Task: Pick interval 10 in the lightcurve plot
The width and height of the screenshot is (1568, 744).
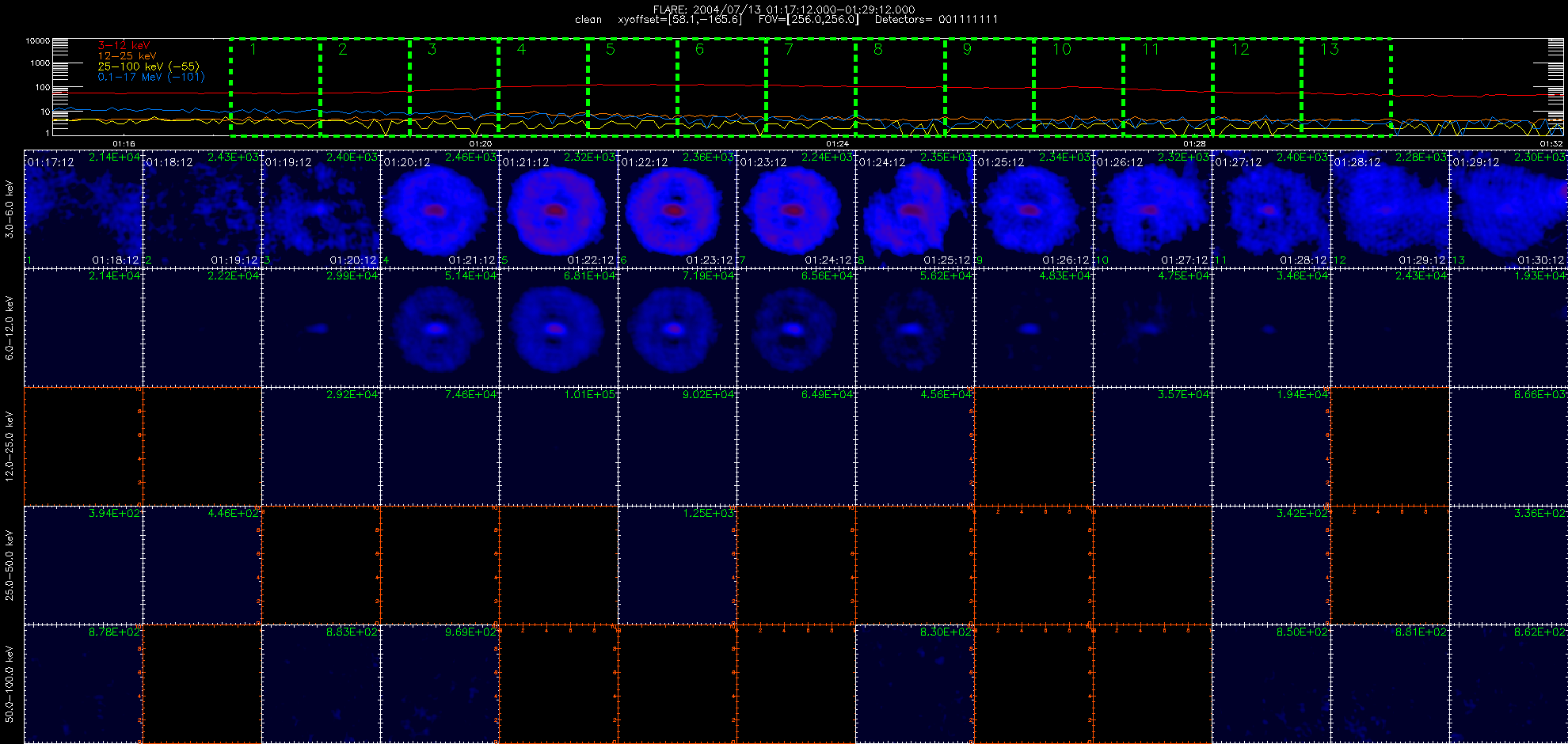Action: (1079, 87)
